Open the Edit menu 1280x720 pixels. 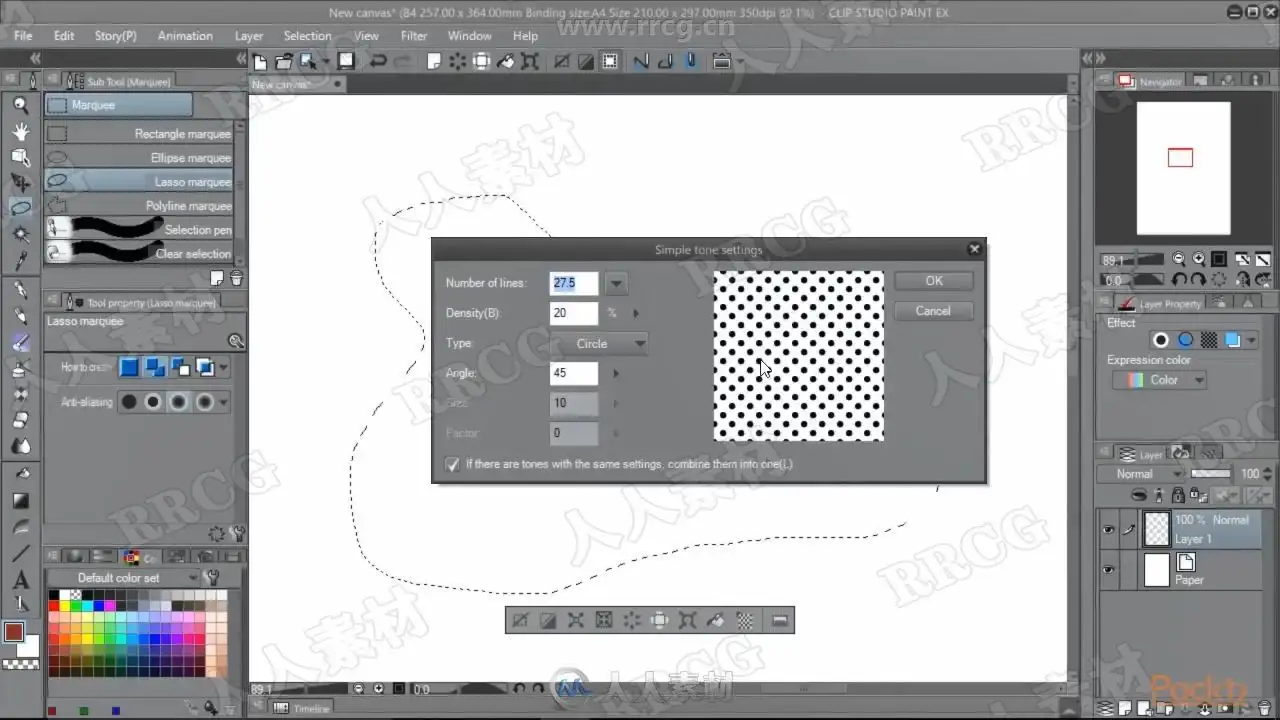[64, 36]
